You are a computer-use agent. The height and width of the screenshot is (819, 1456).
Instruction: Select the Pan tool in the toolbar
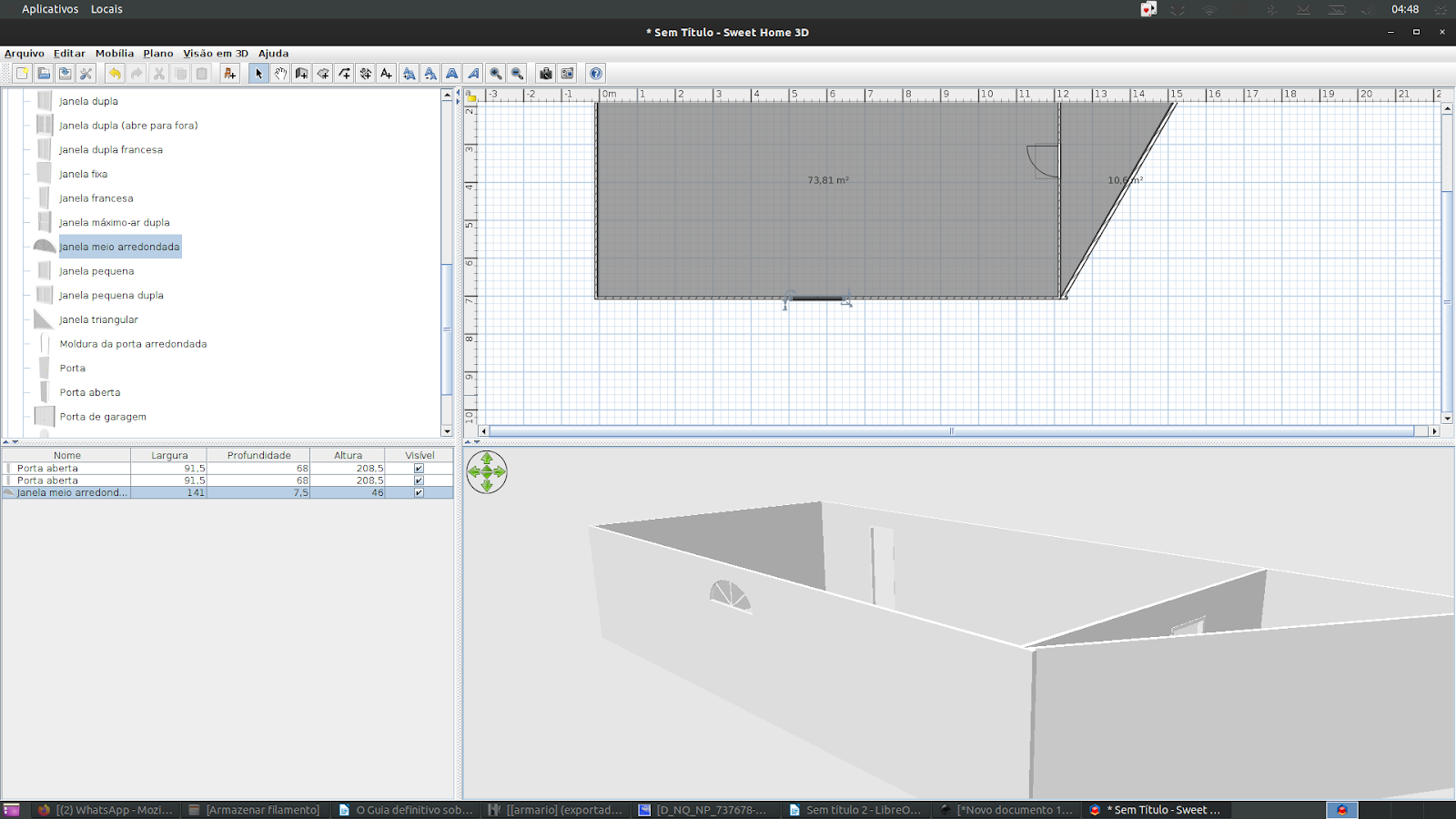[x=280, y=73]
